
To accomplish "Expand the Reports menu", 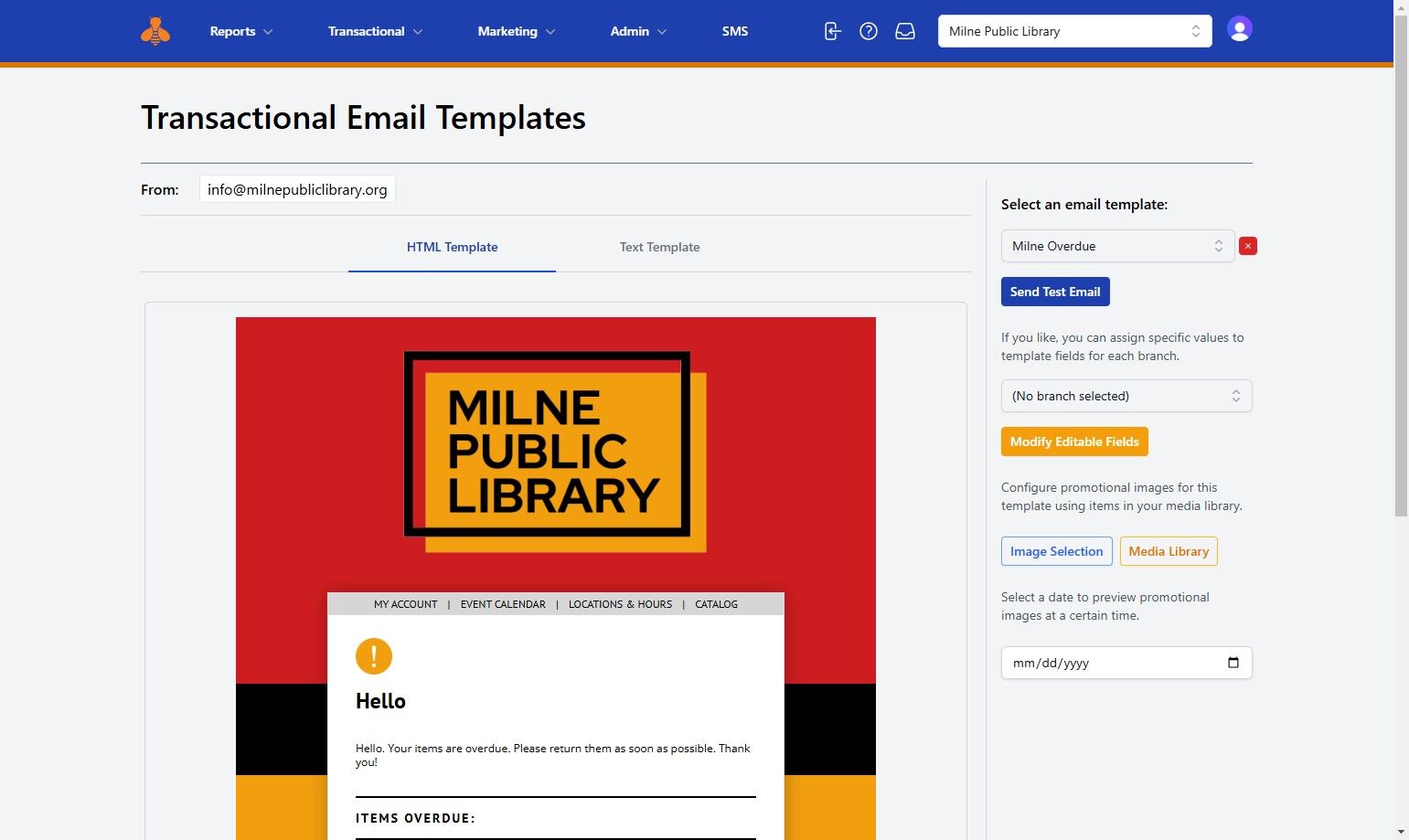I will tap(241, 31).
